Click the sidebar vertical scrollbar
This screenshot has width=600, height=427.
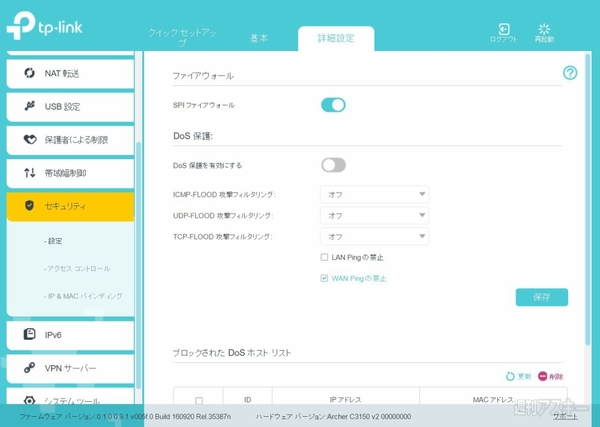(138, 264)
